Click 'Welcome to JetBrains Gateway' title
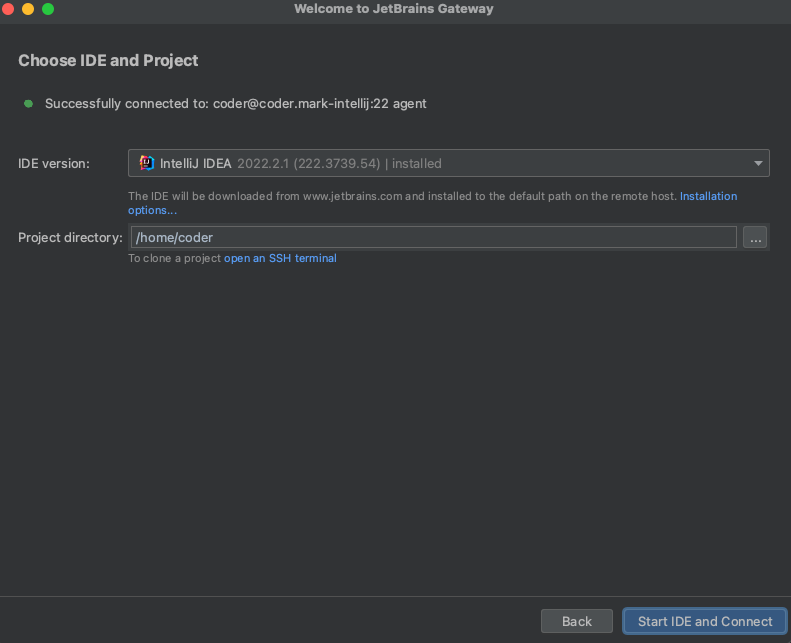The width and height of the screenshot is (791, 643). point(394,9)
